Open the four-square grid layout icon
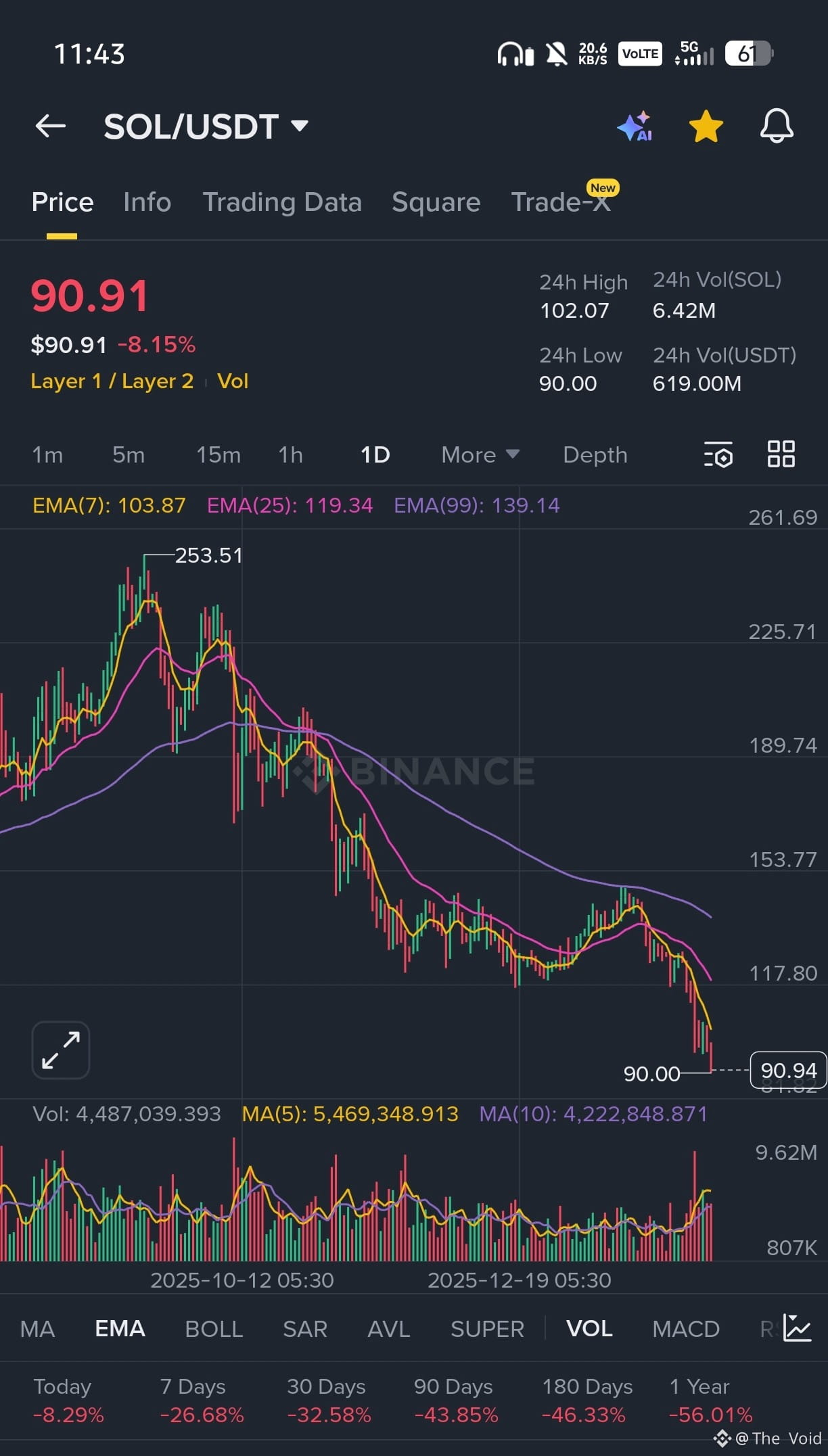Image resolution: width=828 pixels, height=1456 pixels. (x=781, y=454)
